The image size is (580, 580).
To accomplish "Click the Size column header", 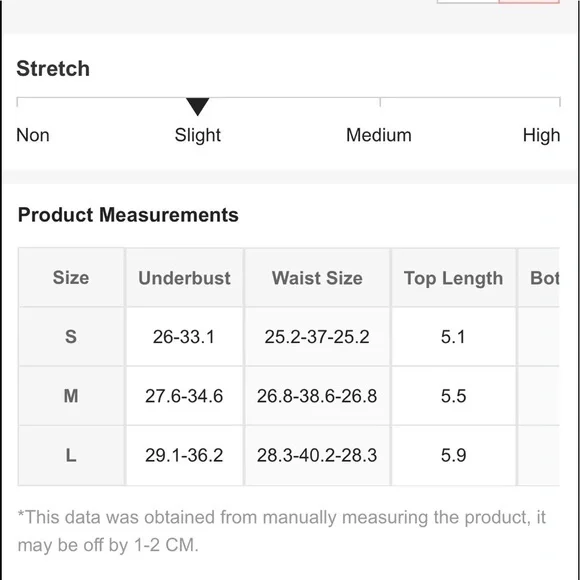I will [71, 277].
